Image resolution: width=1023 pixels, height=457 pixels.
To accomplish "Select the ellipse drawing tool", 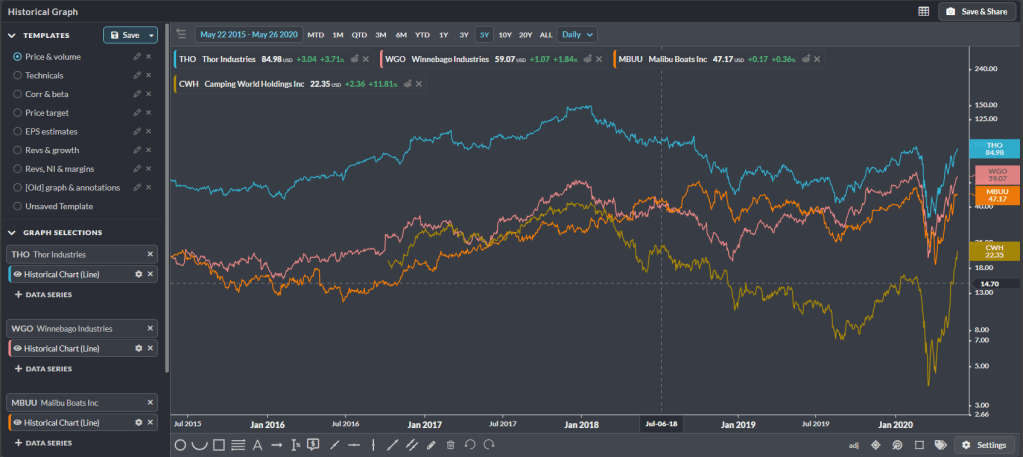I will pos(181,445).
